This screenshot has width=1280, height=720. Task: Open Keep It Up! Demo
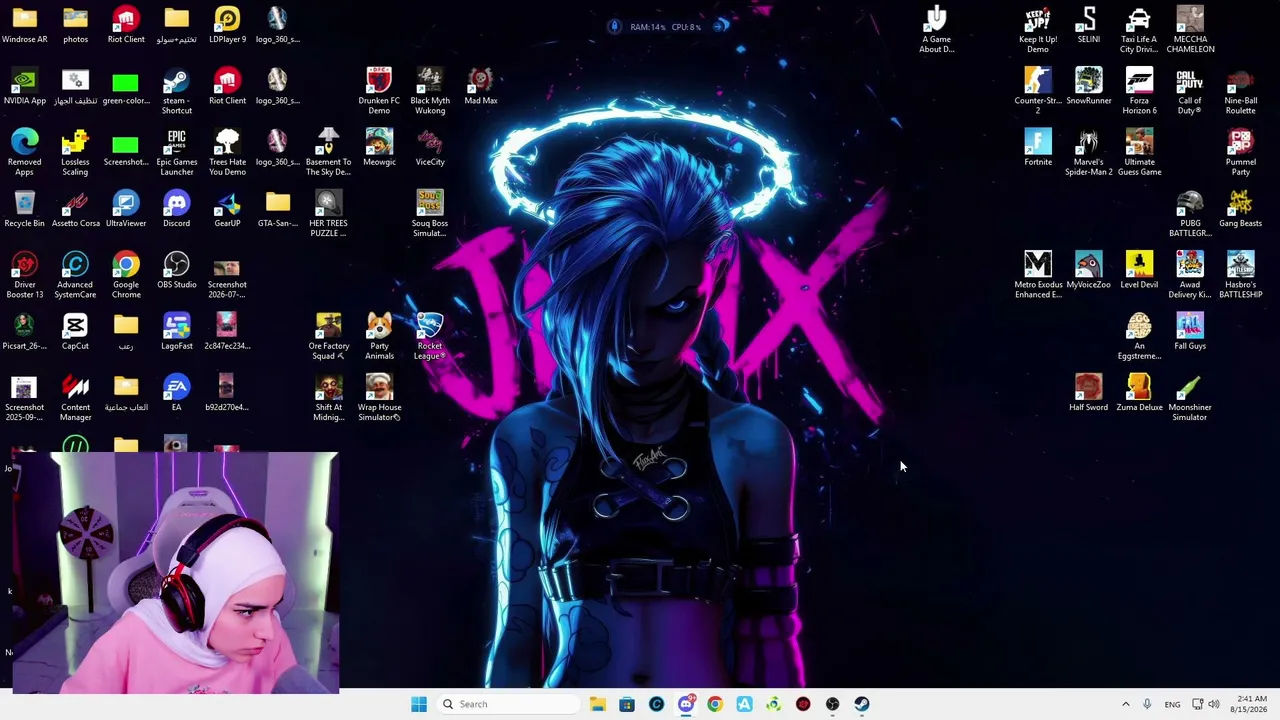pyautogui.click(x=1038, y=31)
